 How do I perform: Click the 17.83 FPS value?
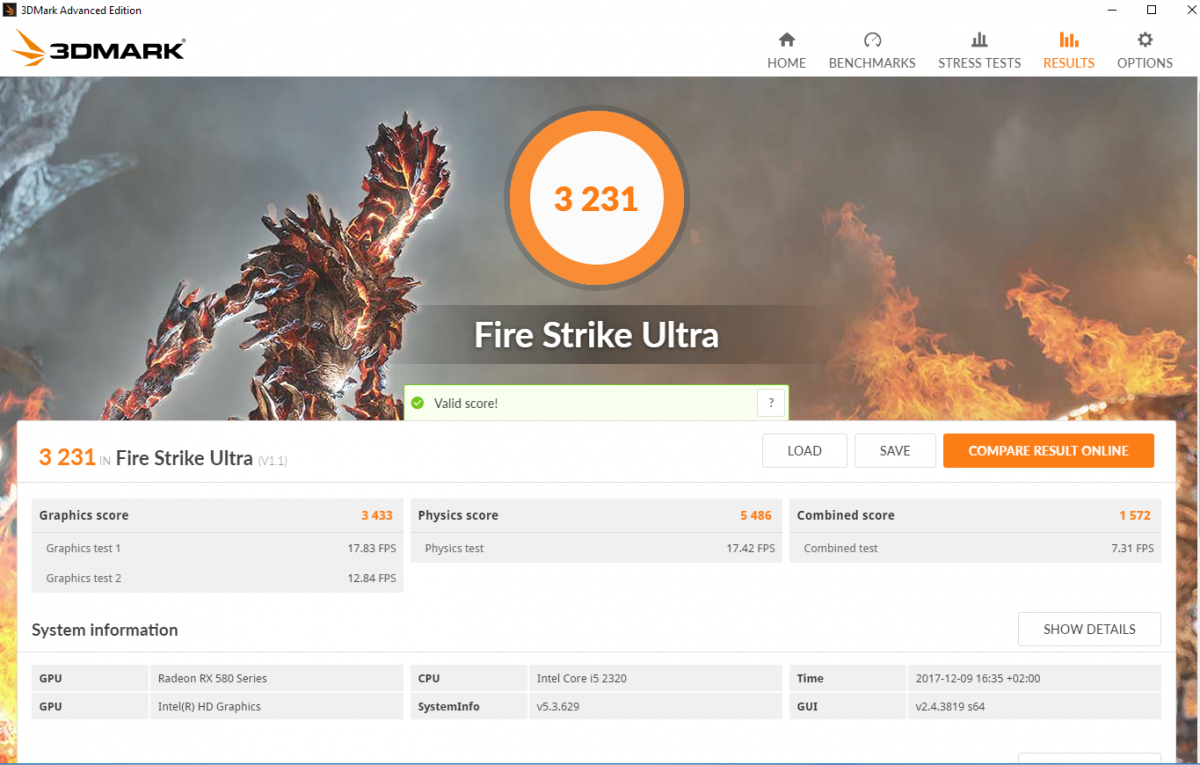pos(372,548)
